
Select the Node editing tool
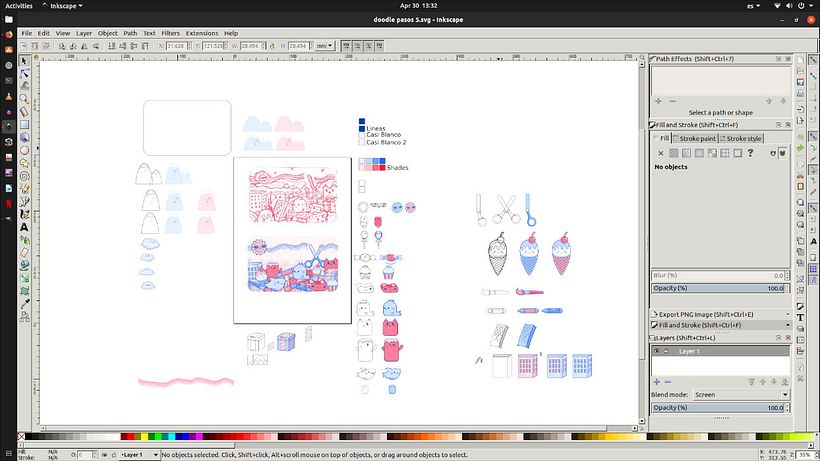click(x=24, y=74)
